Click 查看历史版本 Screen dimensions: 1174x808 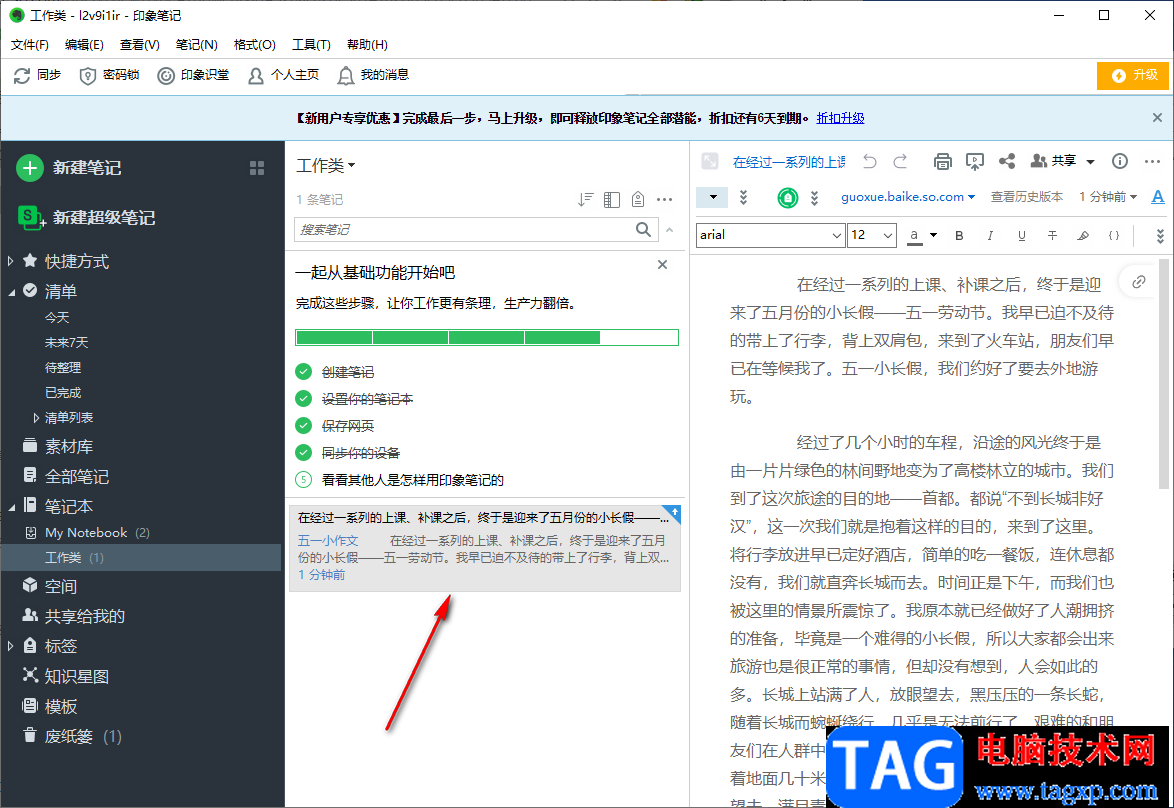[x=1027, y=197]
